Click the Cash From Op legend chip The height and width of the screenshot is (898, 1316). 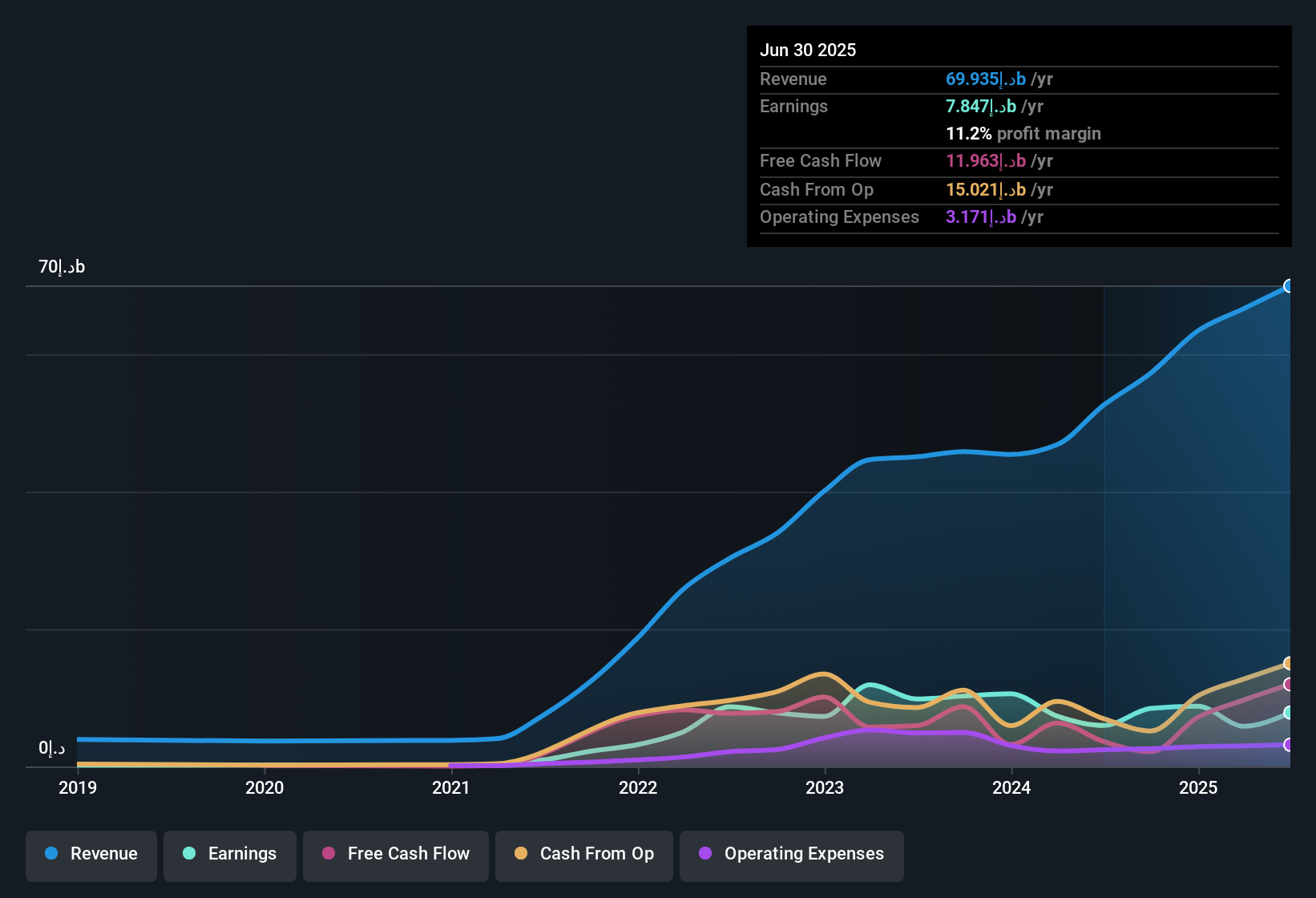click(583, 854)
